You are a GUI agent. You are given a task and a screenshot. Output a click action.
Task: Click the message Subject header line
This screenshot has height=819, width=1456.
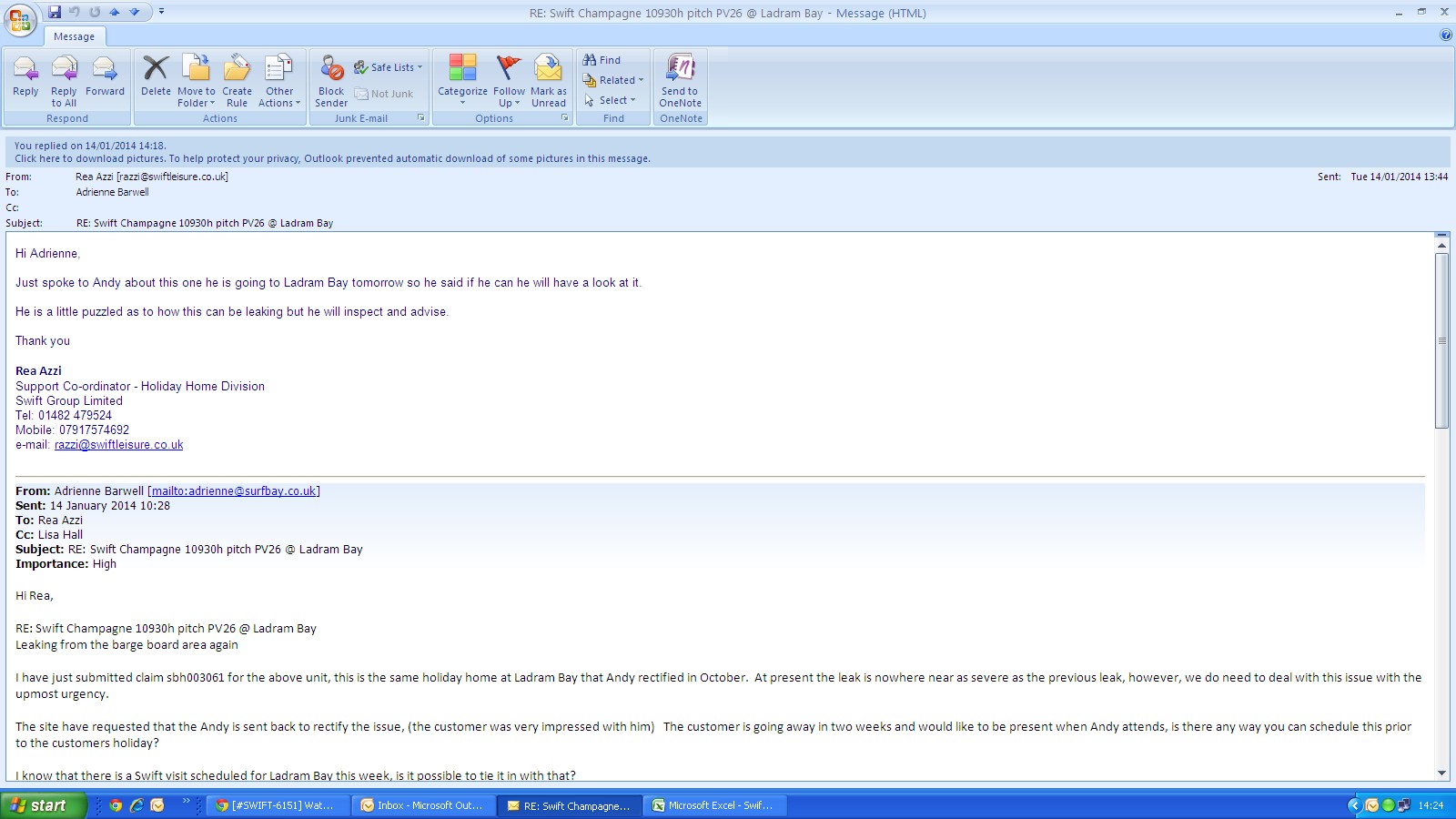(205, 223)
